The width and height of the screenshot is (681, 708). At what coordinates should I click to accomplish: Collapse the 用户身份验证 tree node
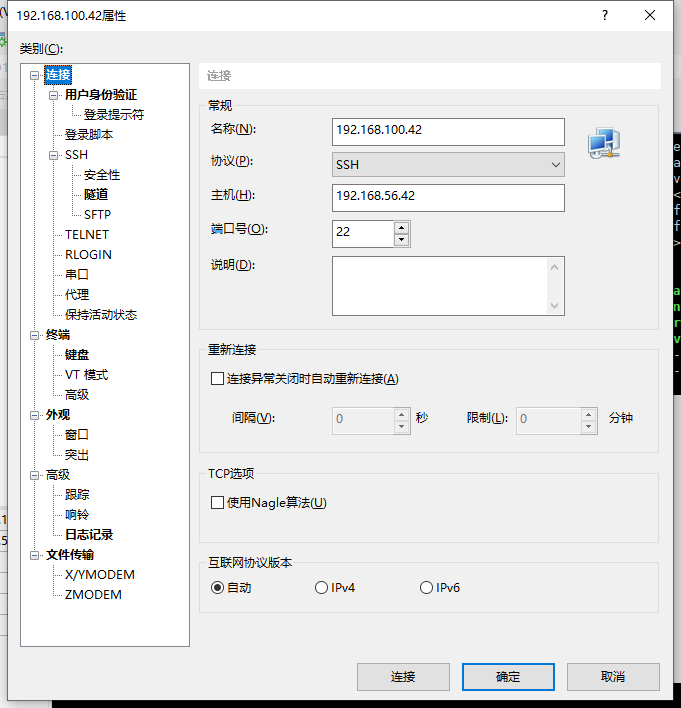tap(55, 95)
